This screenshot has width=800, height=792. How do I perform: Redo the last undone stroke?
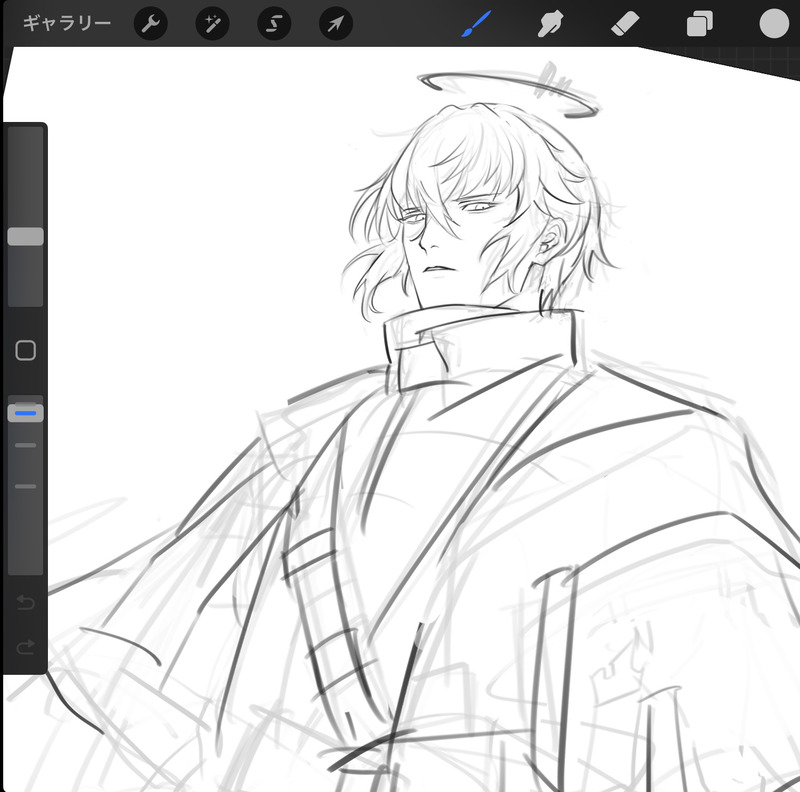26,647
